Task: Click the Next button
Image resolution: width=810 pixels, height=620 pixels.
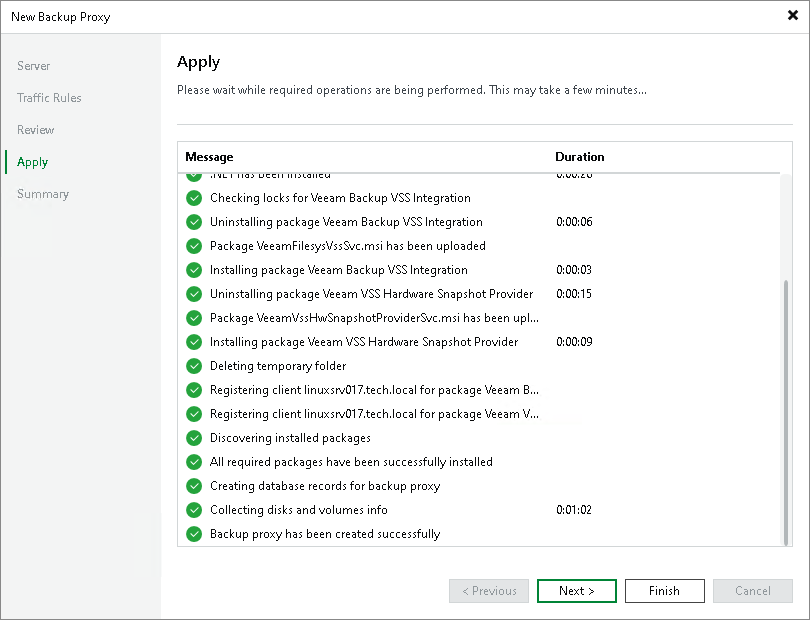Action: click(x=577, y=591)
